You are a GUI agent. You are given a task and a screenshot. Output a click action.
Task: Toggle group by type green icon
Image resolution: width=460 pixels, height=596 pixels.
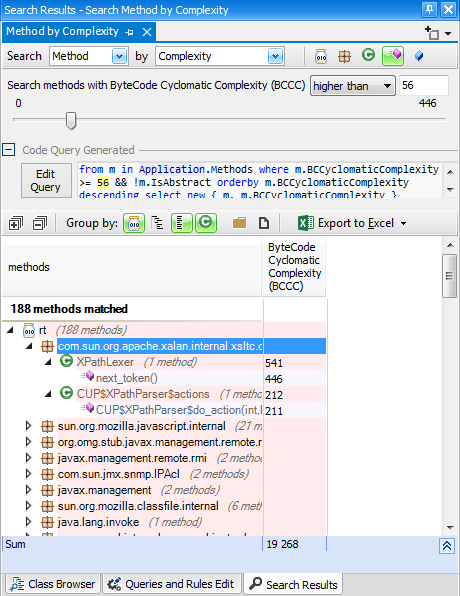206,223
